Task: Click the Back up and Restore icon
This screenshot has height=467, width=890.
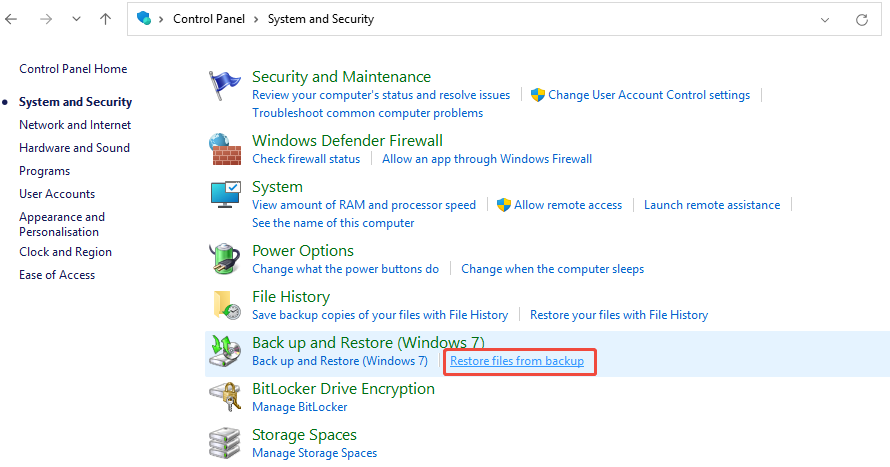Action: coord(225,352)
